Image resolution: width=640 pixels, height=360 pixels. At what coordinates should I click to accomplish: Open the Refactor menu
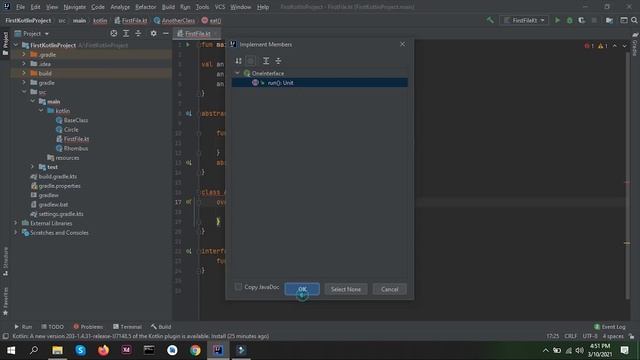coord(146,7)
